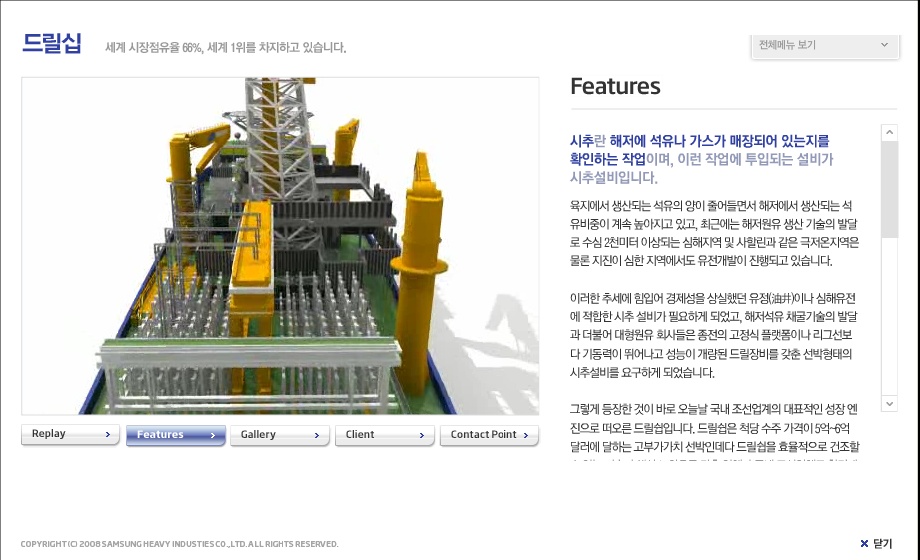Viewport: 920px width, 560px height.
Task: Click the drillship 3D model image
Action: 280,246
